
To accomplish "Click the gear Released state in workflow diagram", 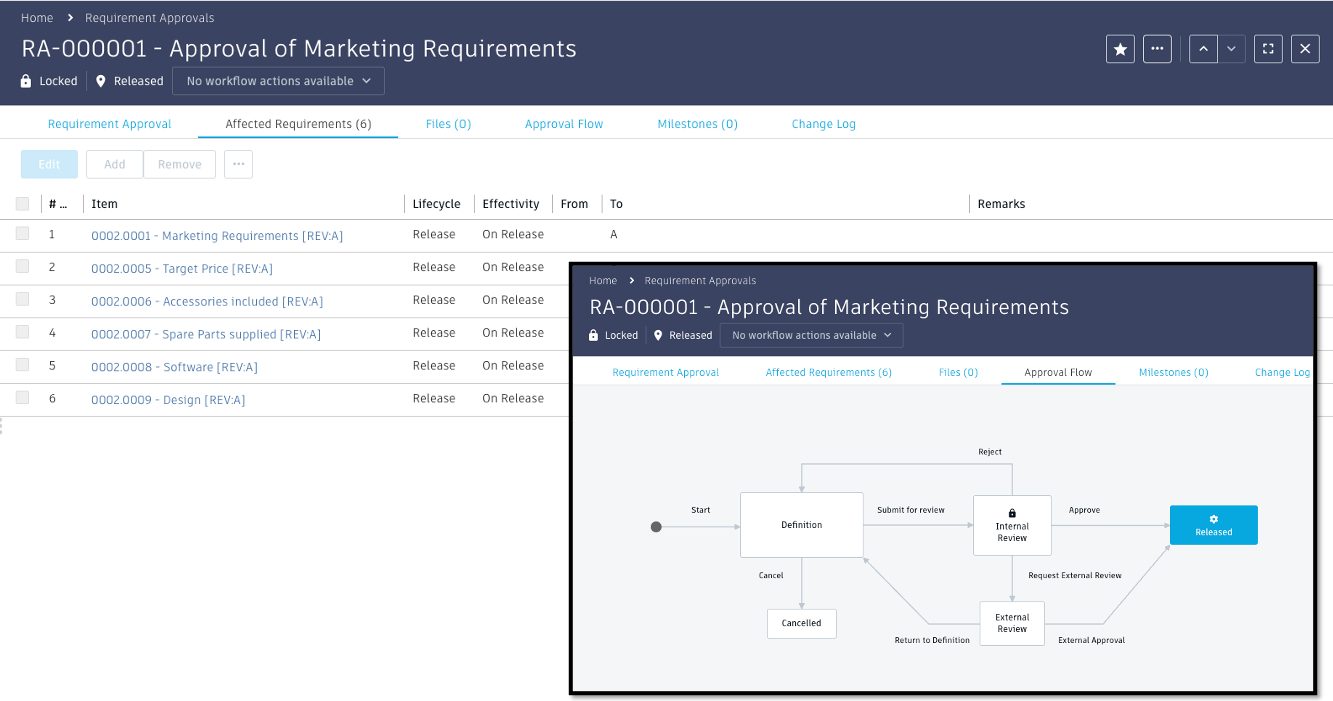I will coord(1213,525).
